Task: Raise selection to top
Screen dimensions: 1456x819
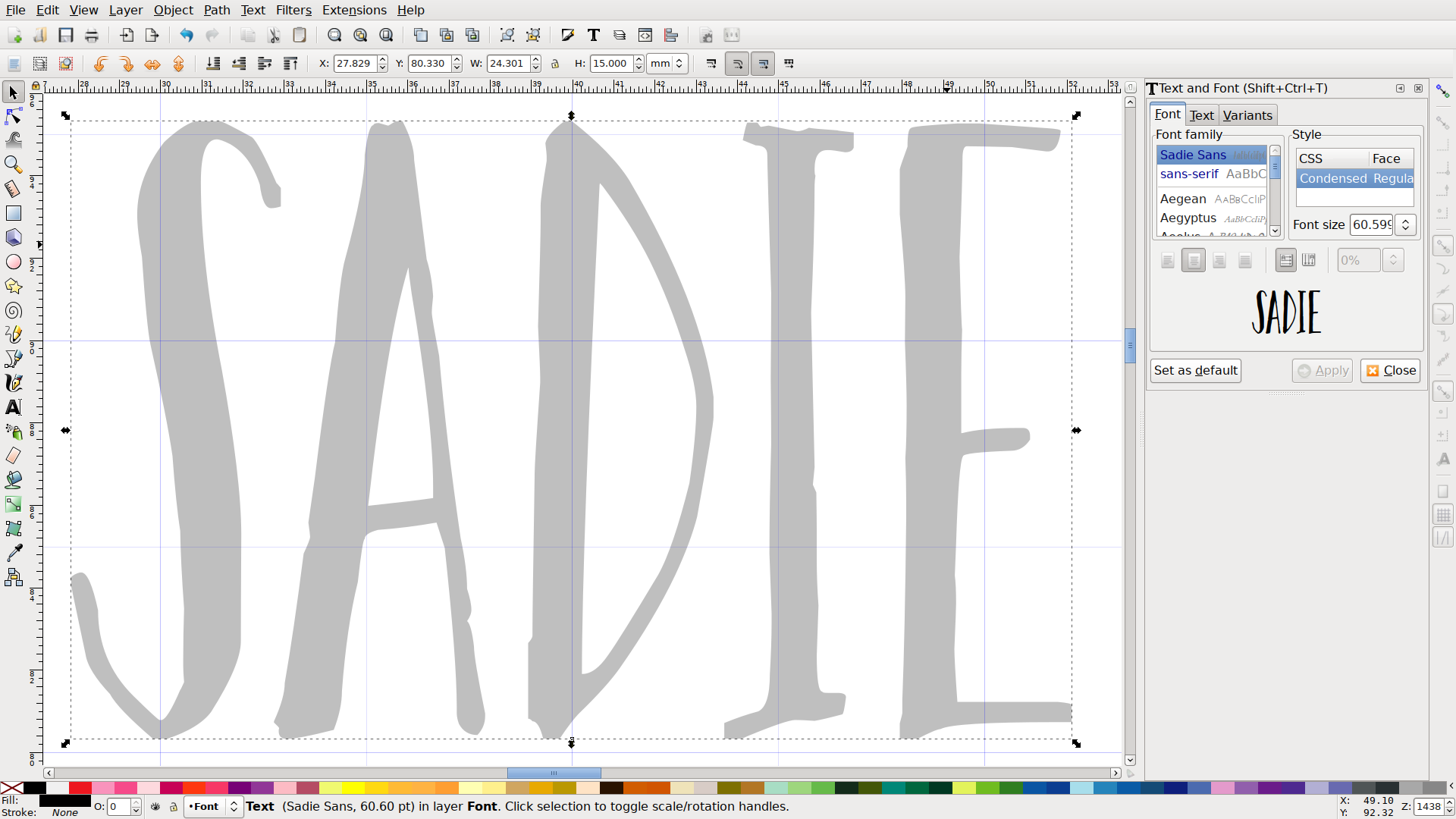Action: (x=290, y=64)
